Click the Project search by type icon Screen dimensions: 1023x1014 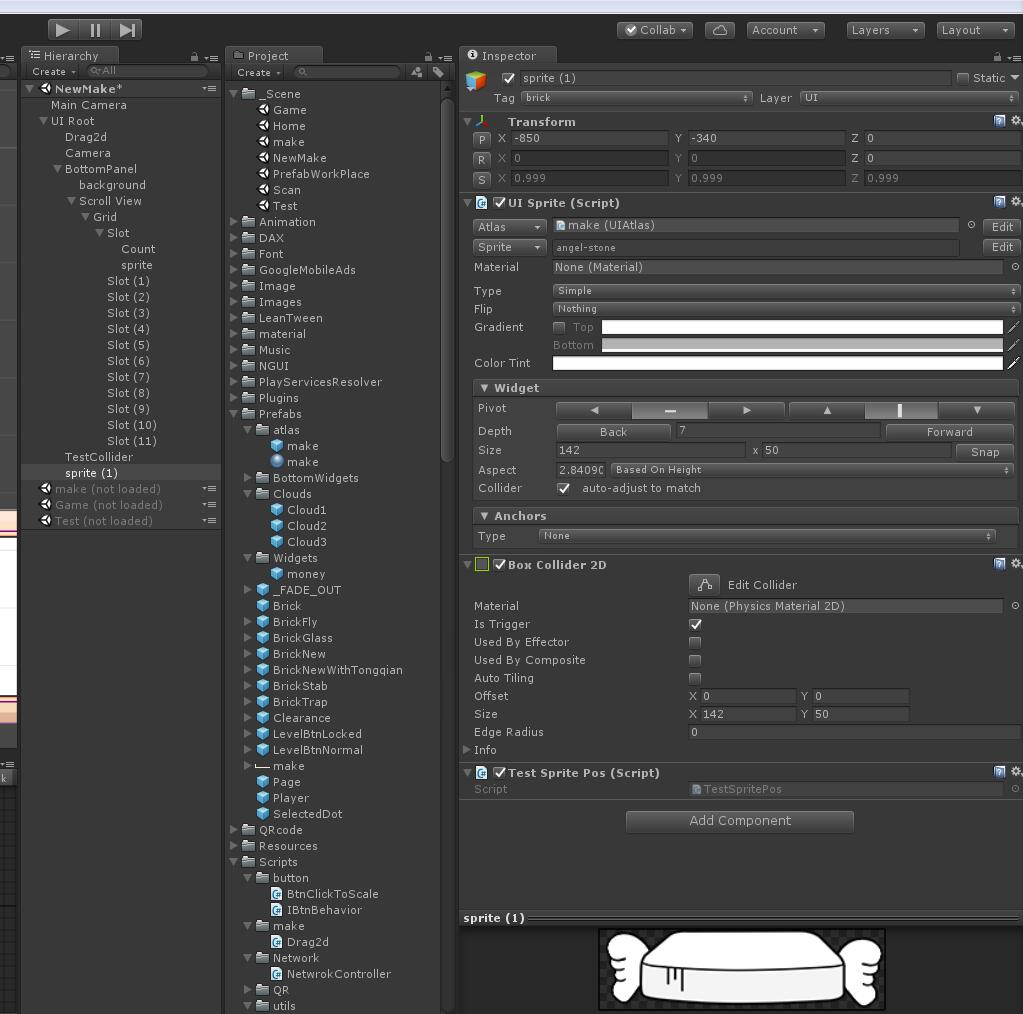click(417, 72)
